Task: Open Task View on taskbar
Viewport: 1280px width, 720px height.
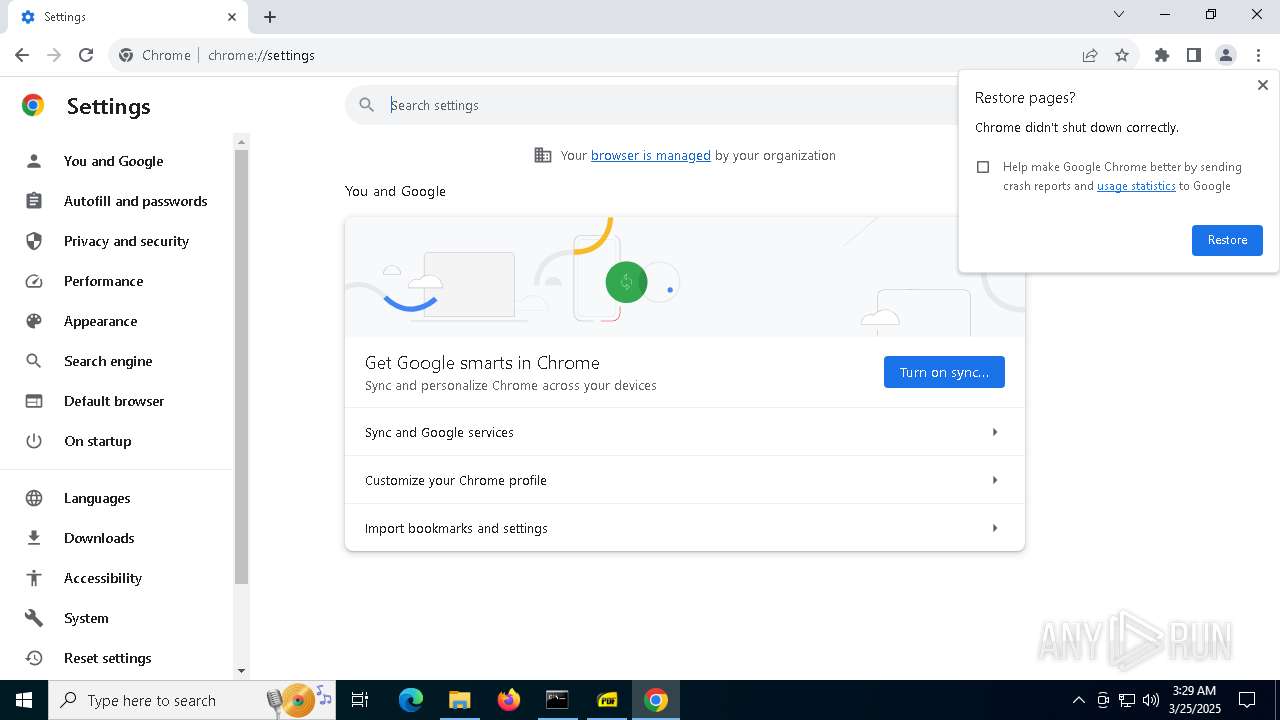Action: [x=360, y=700]
